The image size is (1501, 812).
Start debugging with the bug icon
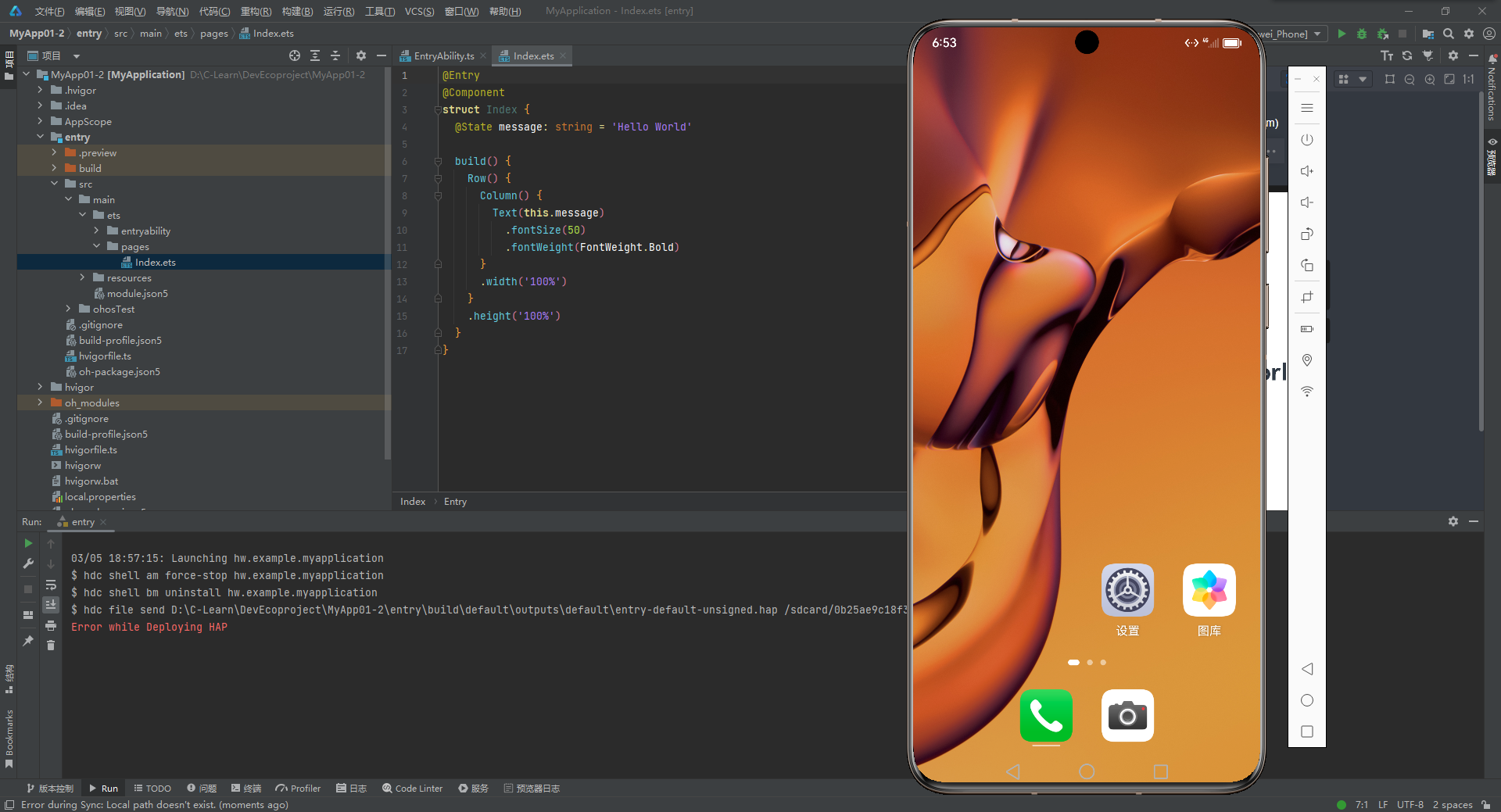(1362, 34)
